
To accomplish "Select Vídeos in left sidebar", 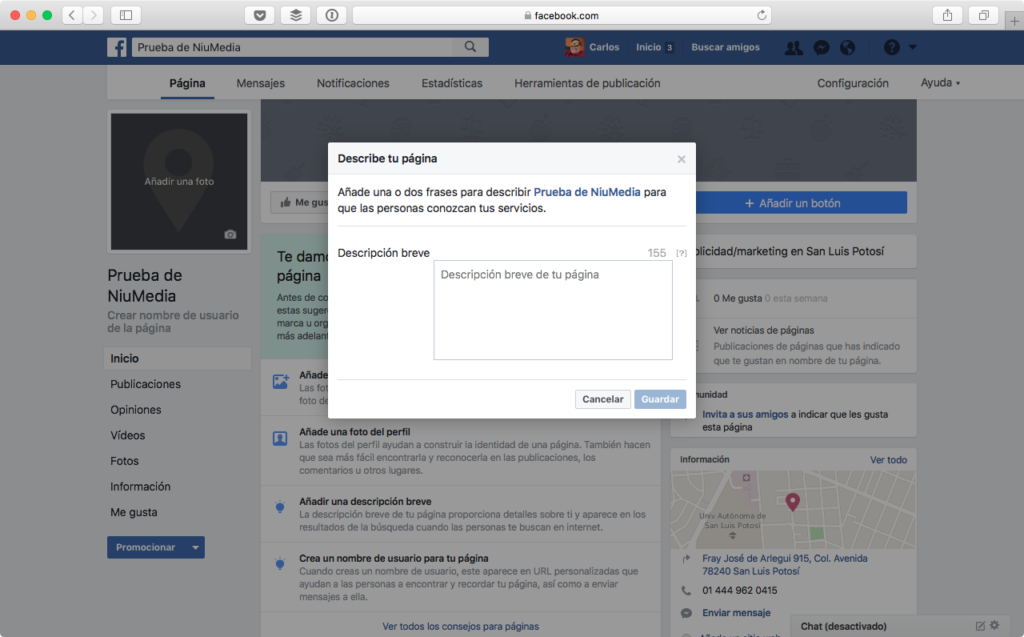I will pos(128,435).
